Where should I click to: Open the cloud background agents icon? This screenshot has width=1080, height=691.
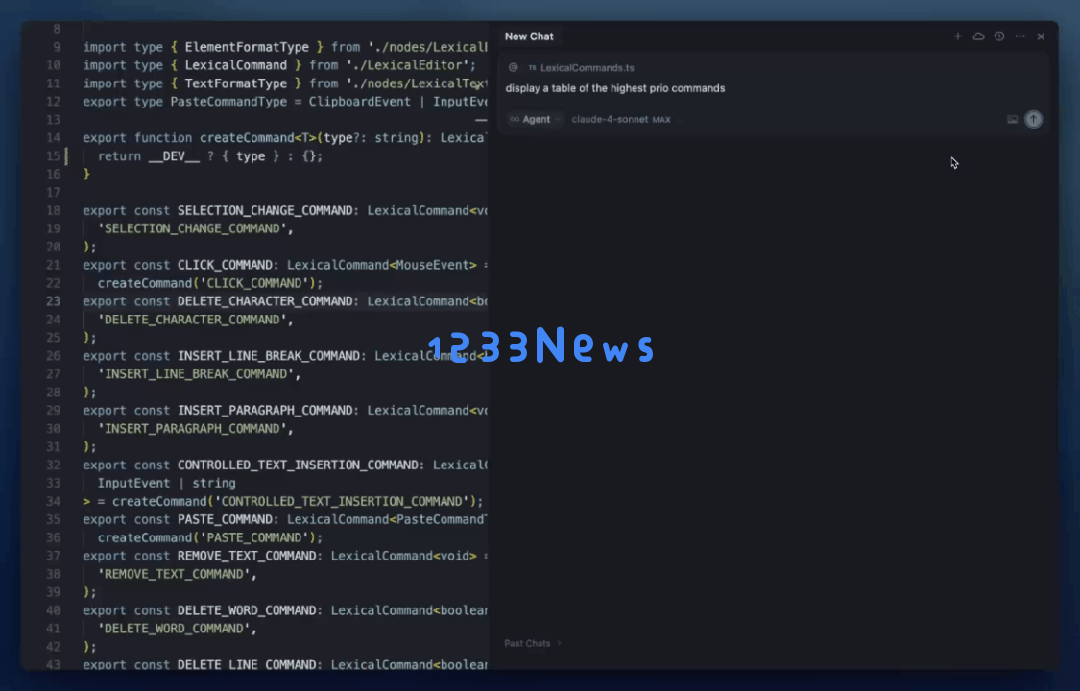[x=978, y=37]
